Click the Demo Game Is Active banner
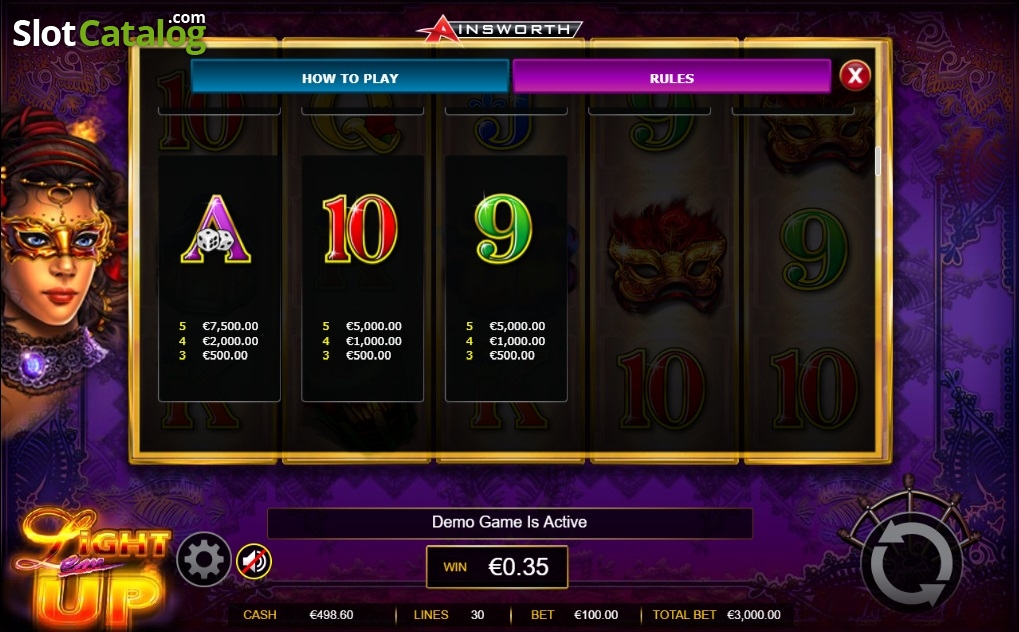This screenshot has height=632, width=1019. tap(510, 523)
